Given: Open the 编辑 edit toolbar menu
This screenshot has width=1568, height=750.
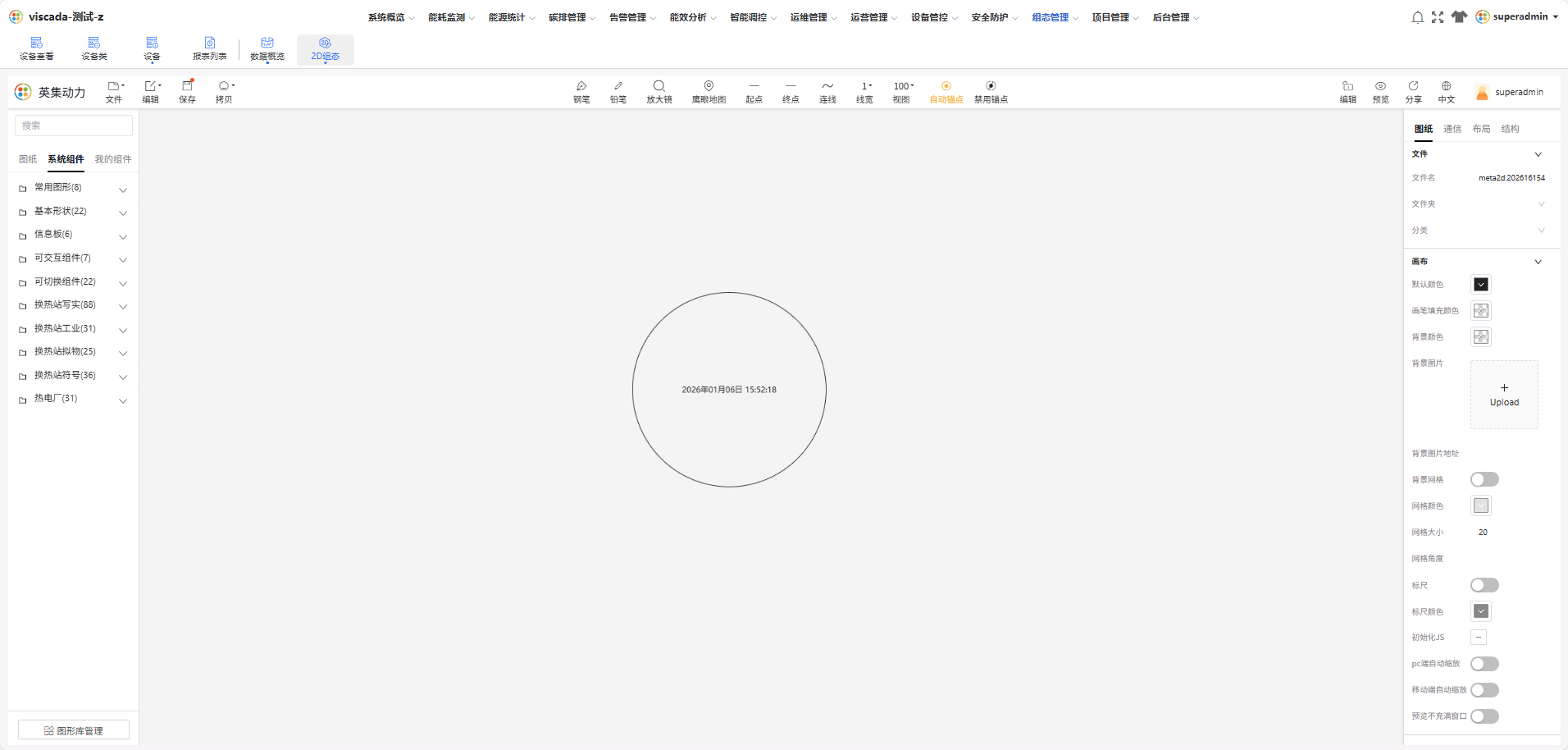Looking at the screenshot, I should (x=152, y=92).
